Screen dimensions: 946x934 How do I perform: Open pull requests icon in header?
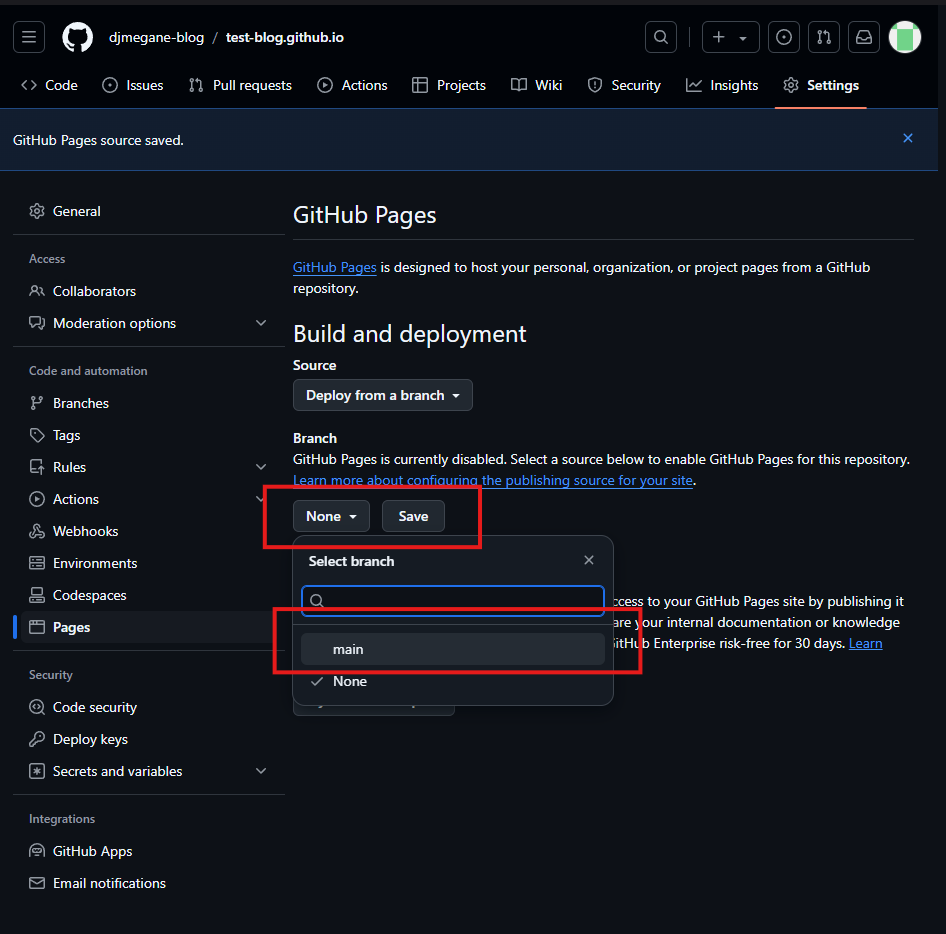[824, 37]
